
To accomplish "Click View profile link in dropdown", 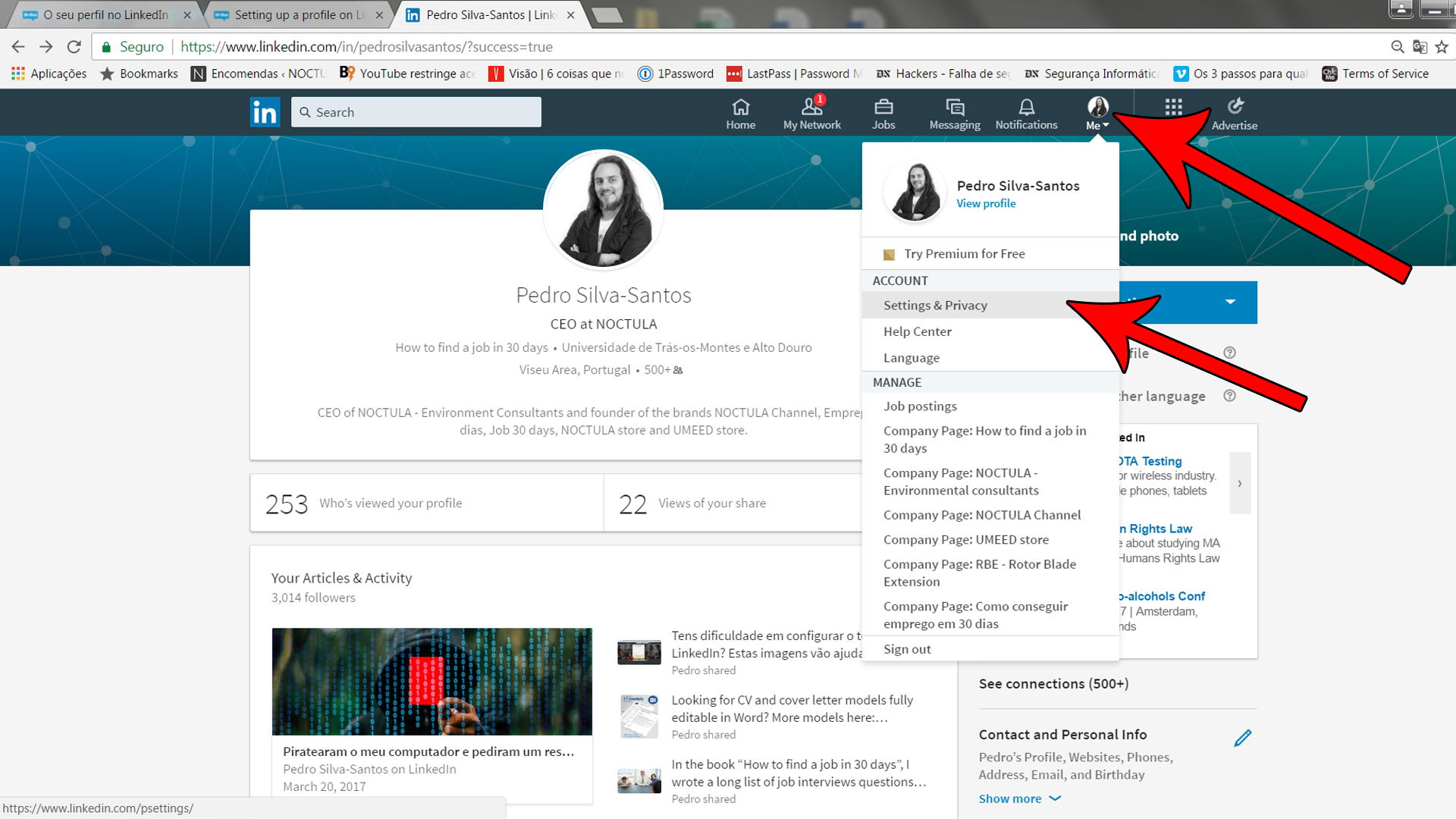I will [x=986, y=203].
